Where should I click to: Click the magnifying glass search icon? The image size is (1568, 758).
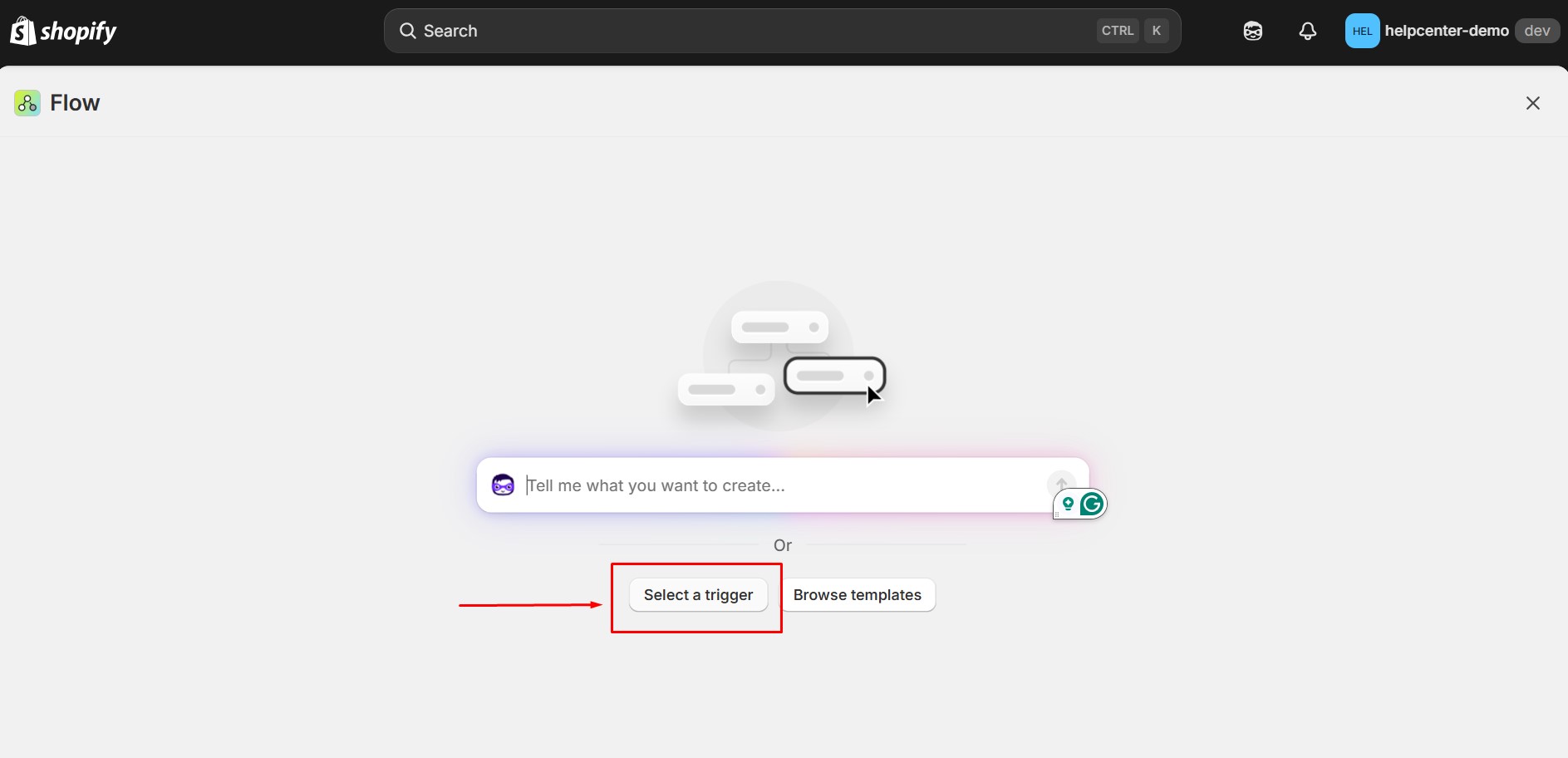[407, 31]
